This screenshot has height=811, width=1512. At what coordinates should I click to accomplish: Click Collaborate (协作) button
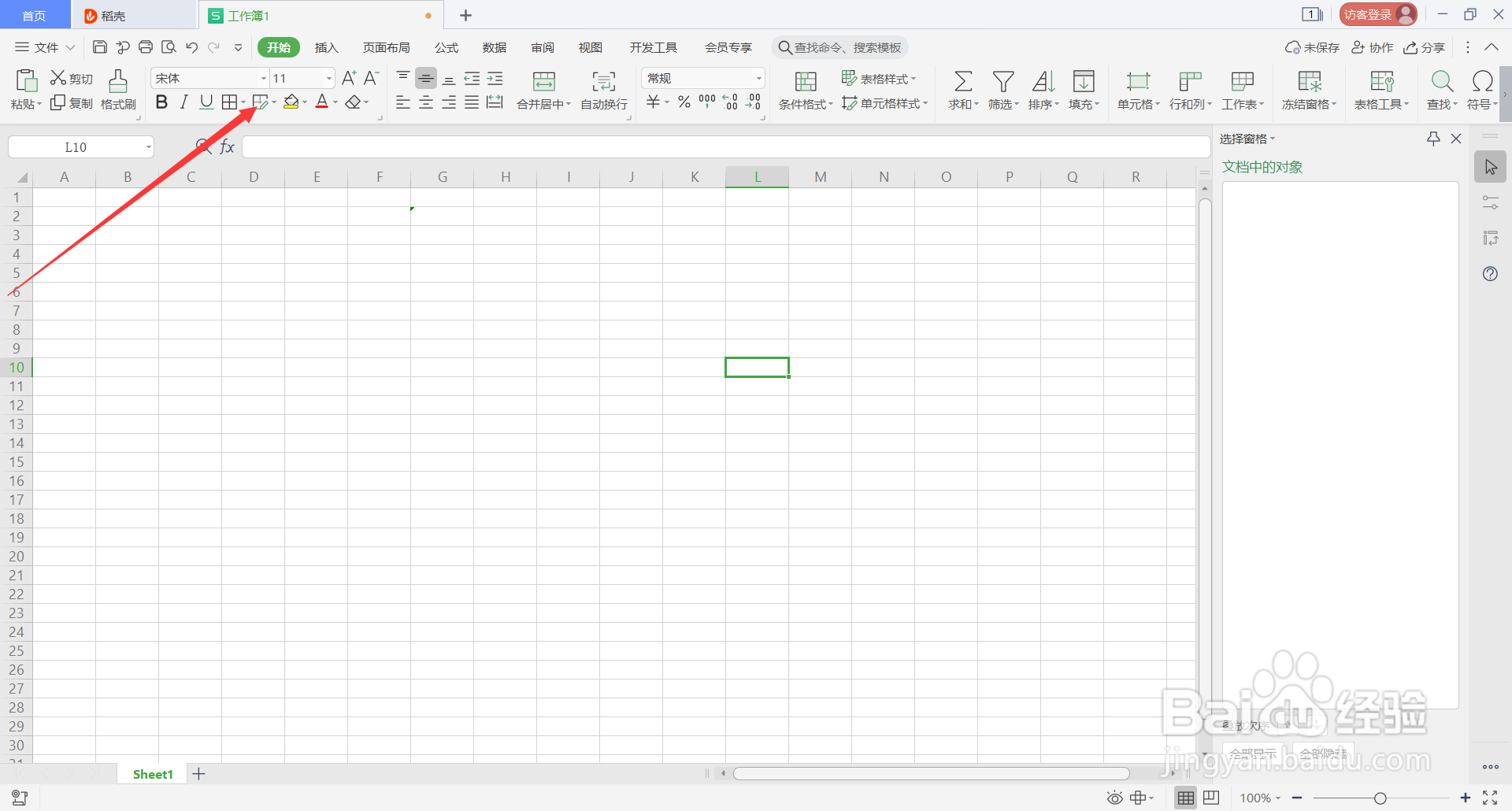(x=1373, y=47)
